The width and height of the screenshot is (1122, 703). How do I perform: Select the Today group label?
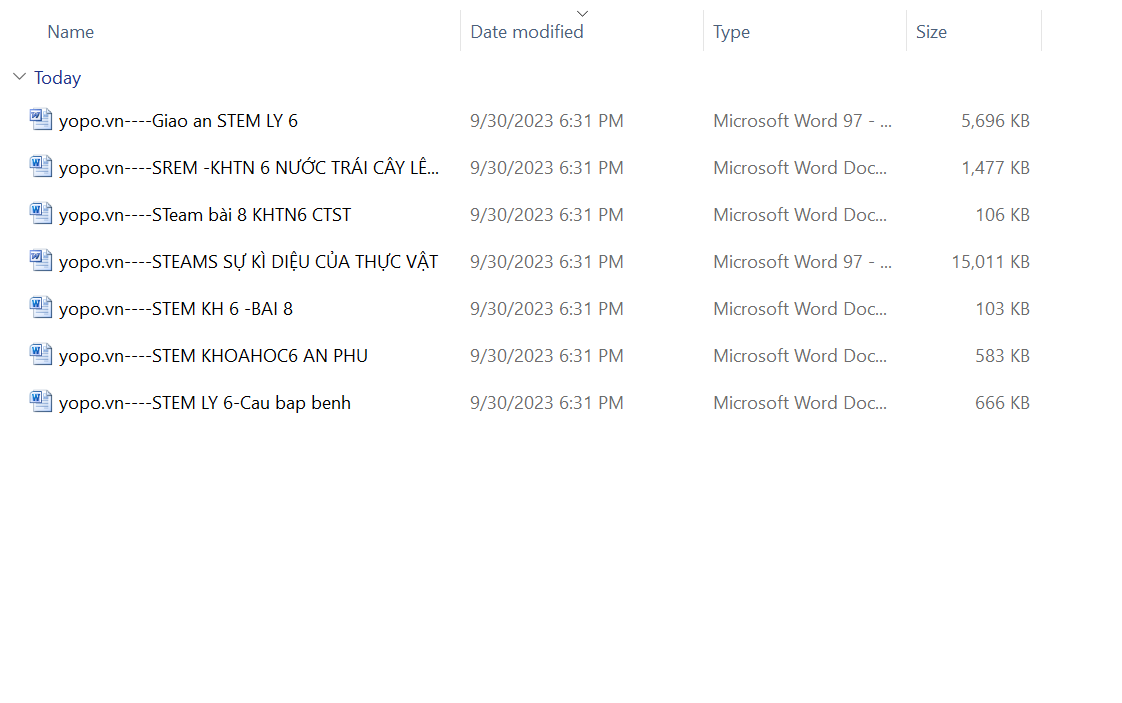point(57,78)
